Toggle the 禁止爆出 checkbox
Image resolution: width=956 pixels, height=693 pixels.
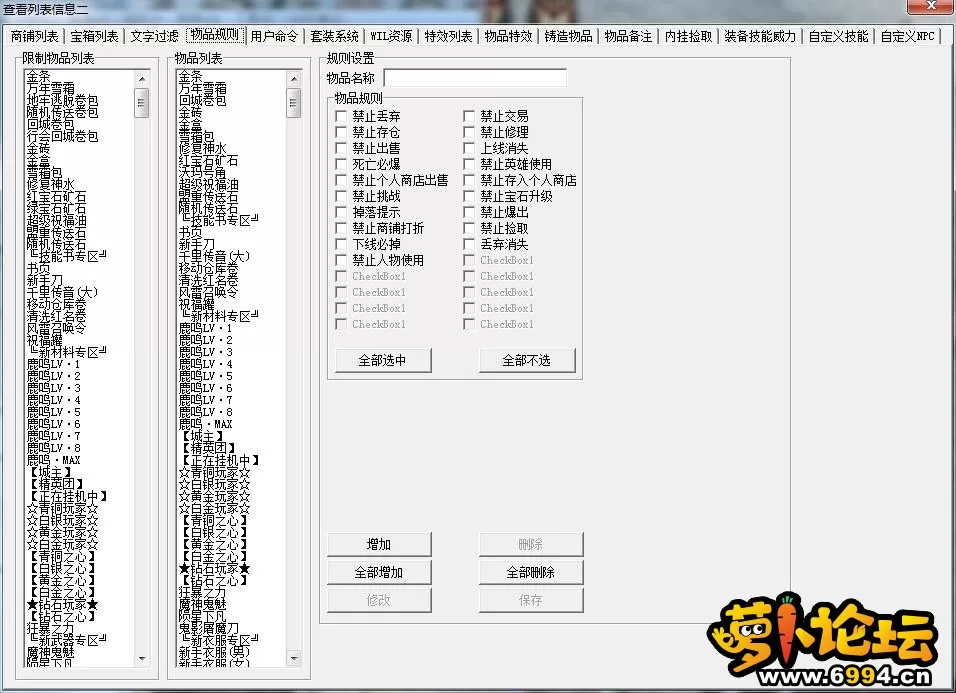pyautogui.click(x=469, y=212)
